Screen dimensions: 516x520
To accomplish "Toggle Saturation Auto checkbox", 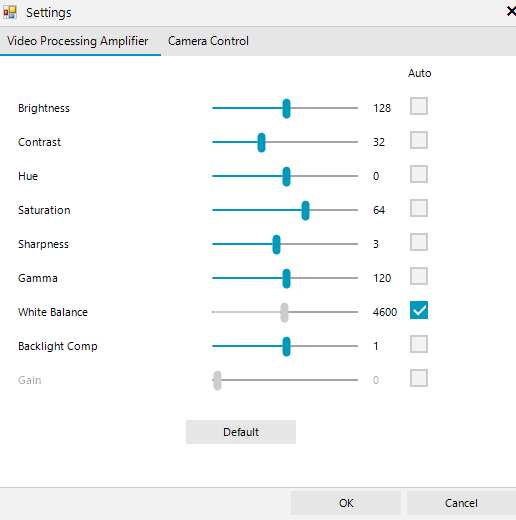I will tap(419, 208).
